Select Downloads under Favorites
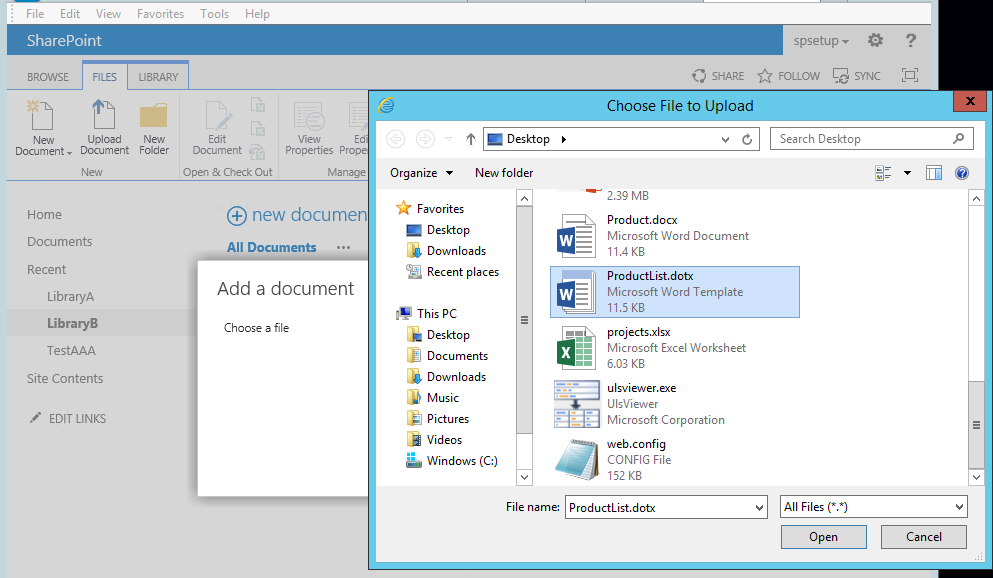This screenshot has width=993, height=578. 446,251
